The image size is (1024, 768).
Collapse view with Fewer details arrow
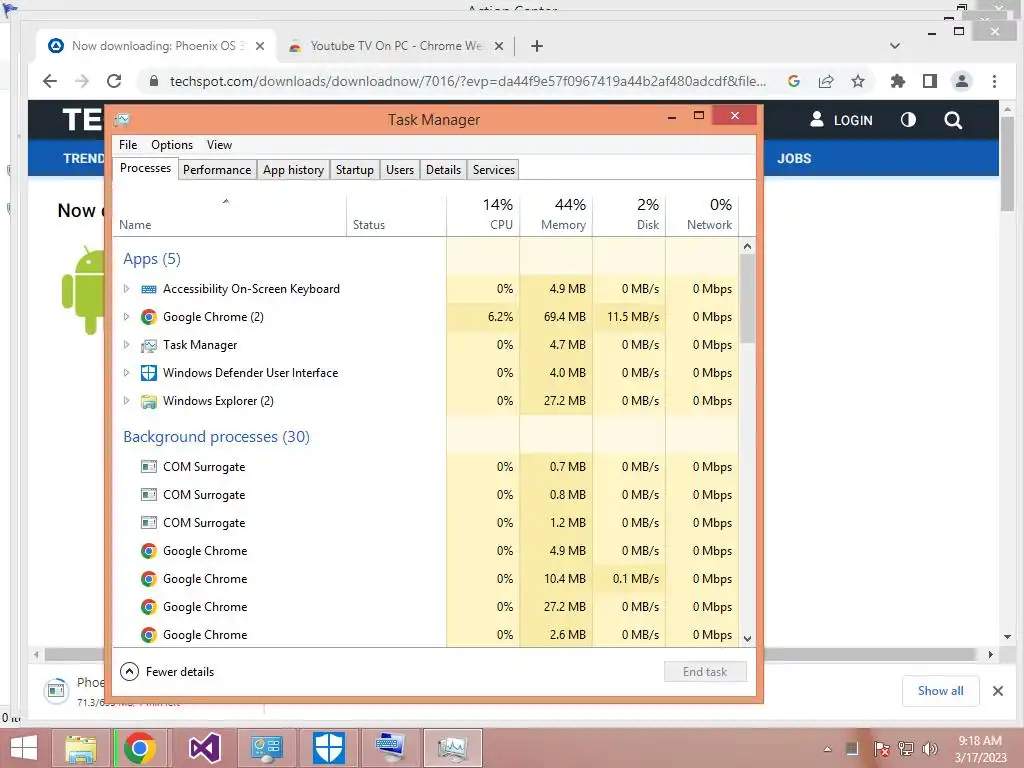pyautogui.click(x=129, y=671)
